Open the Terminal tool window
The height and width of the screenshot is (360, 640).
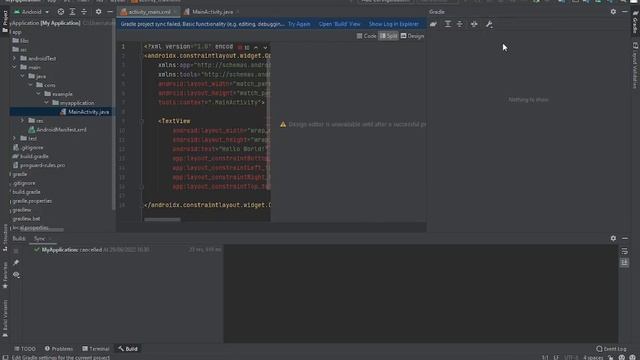[x=96, y=349]
